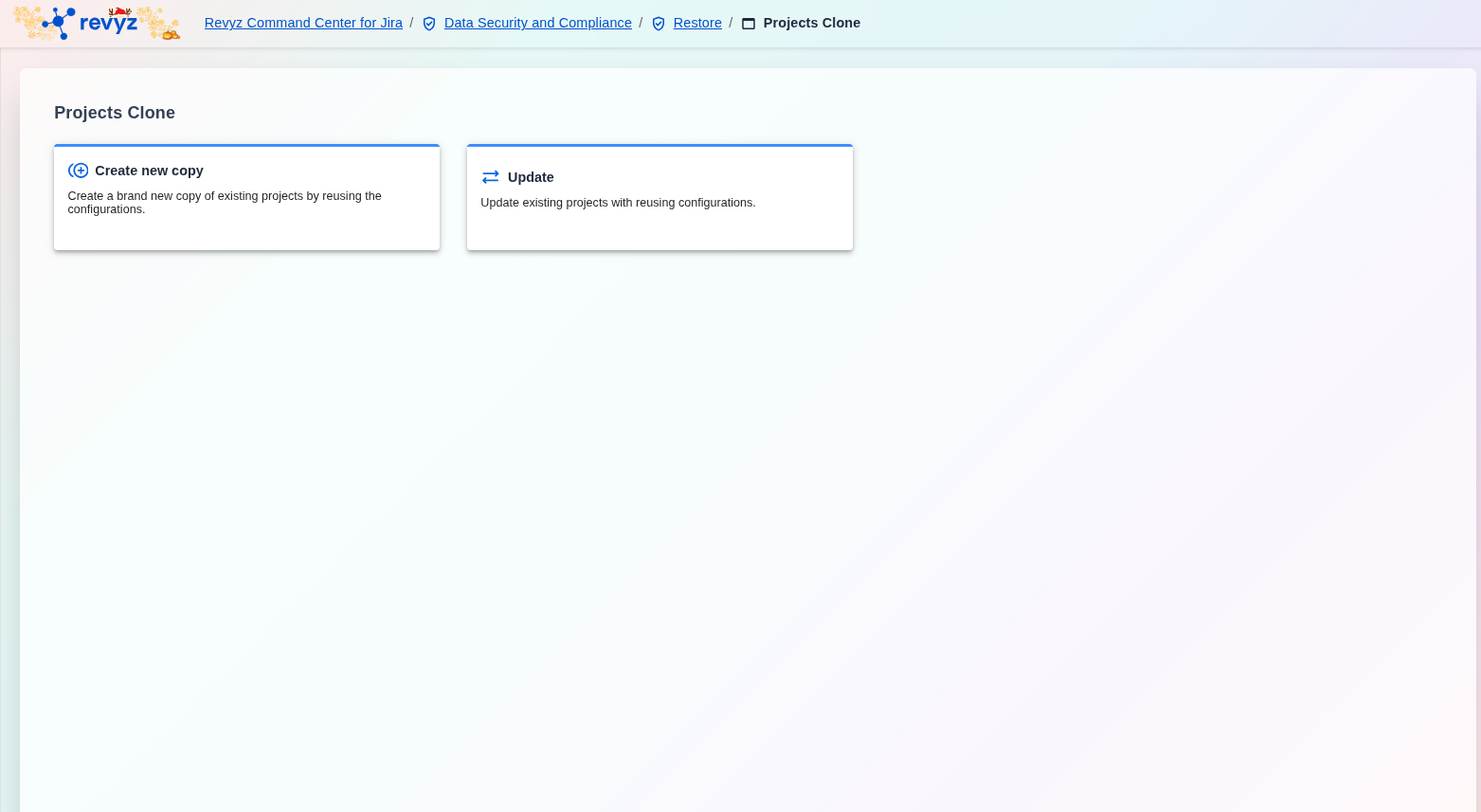This screenshot has width=1481, height=812.
Task: Click the revyz wordmark text
Action: 108,24
